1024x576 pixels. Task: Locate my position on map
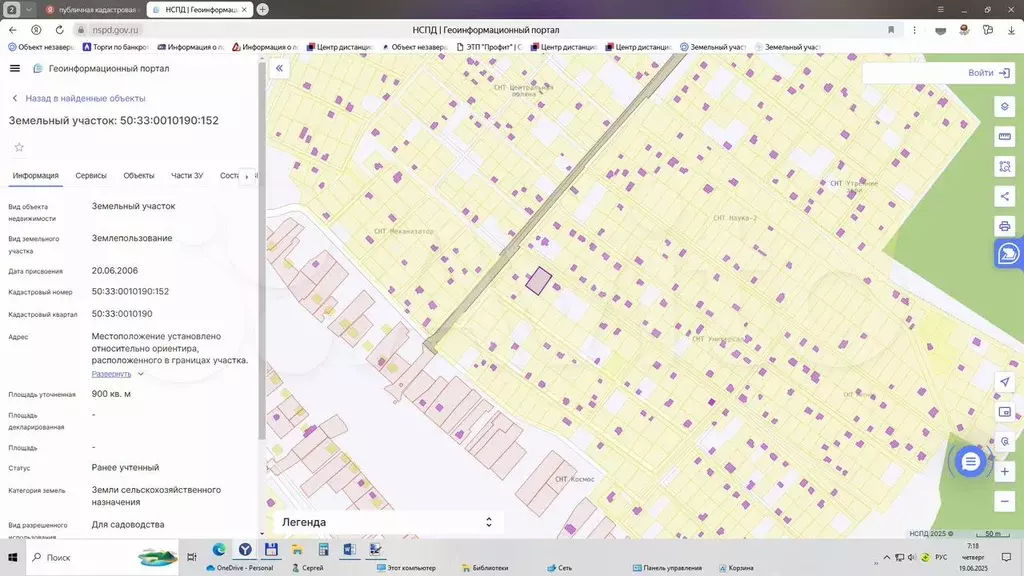pos(1004,382)
